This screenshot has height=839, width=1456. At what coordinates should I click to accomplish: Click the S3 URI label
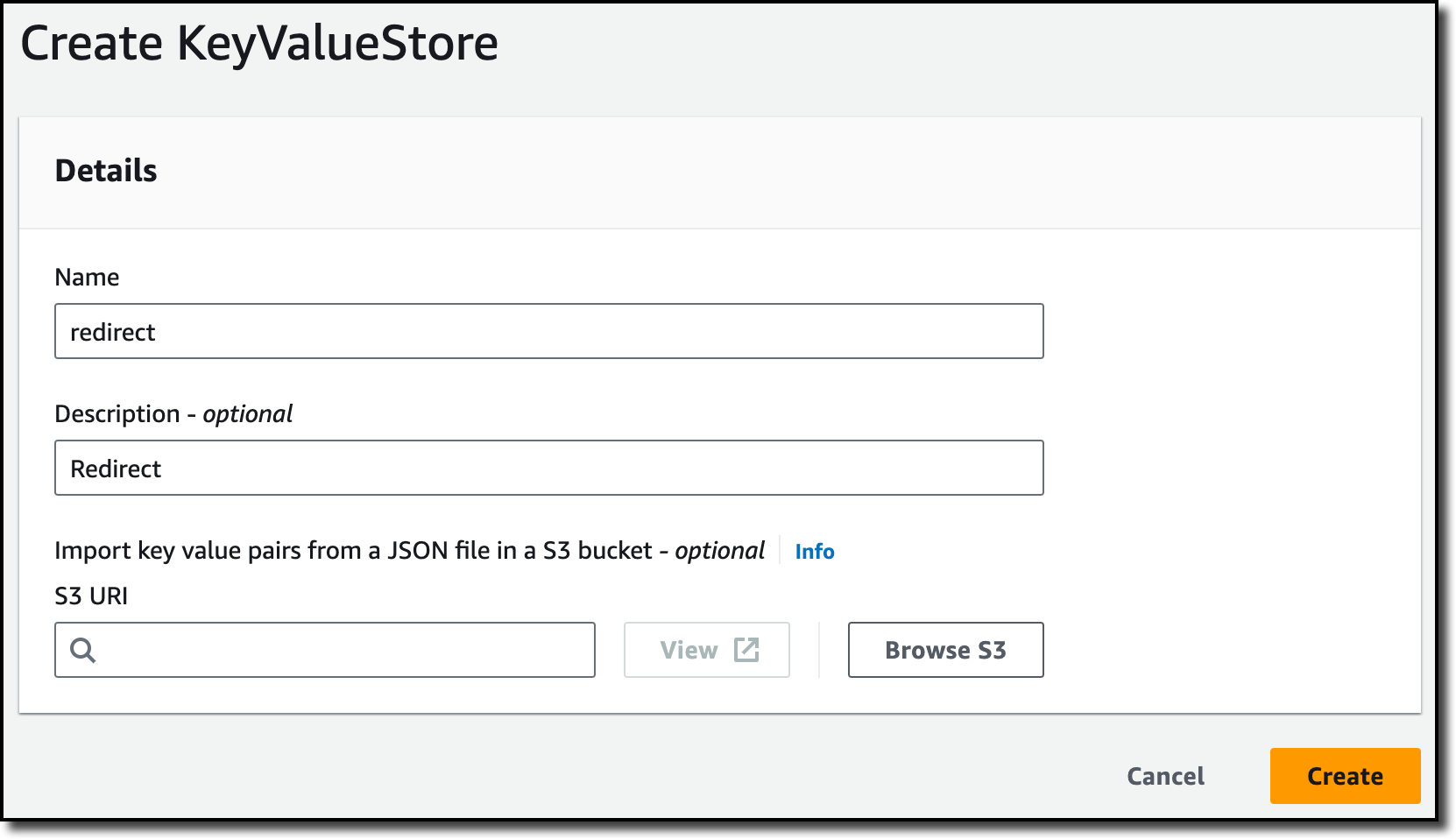click(x=91, y=596)
